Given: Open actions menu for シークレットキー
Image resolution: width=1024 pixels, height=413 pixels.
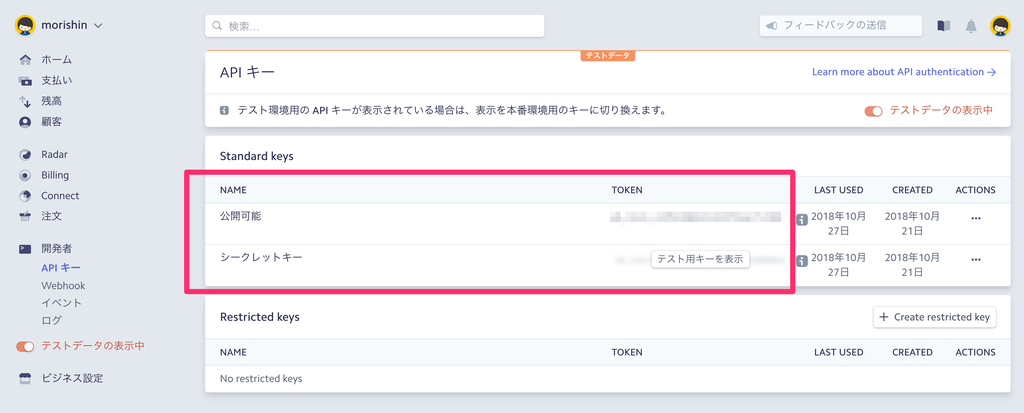Looking at the screenshot, I should [x=976, y=259].
